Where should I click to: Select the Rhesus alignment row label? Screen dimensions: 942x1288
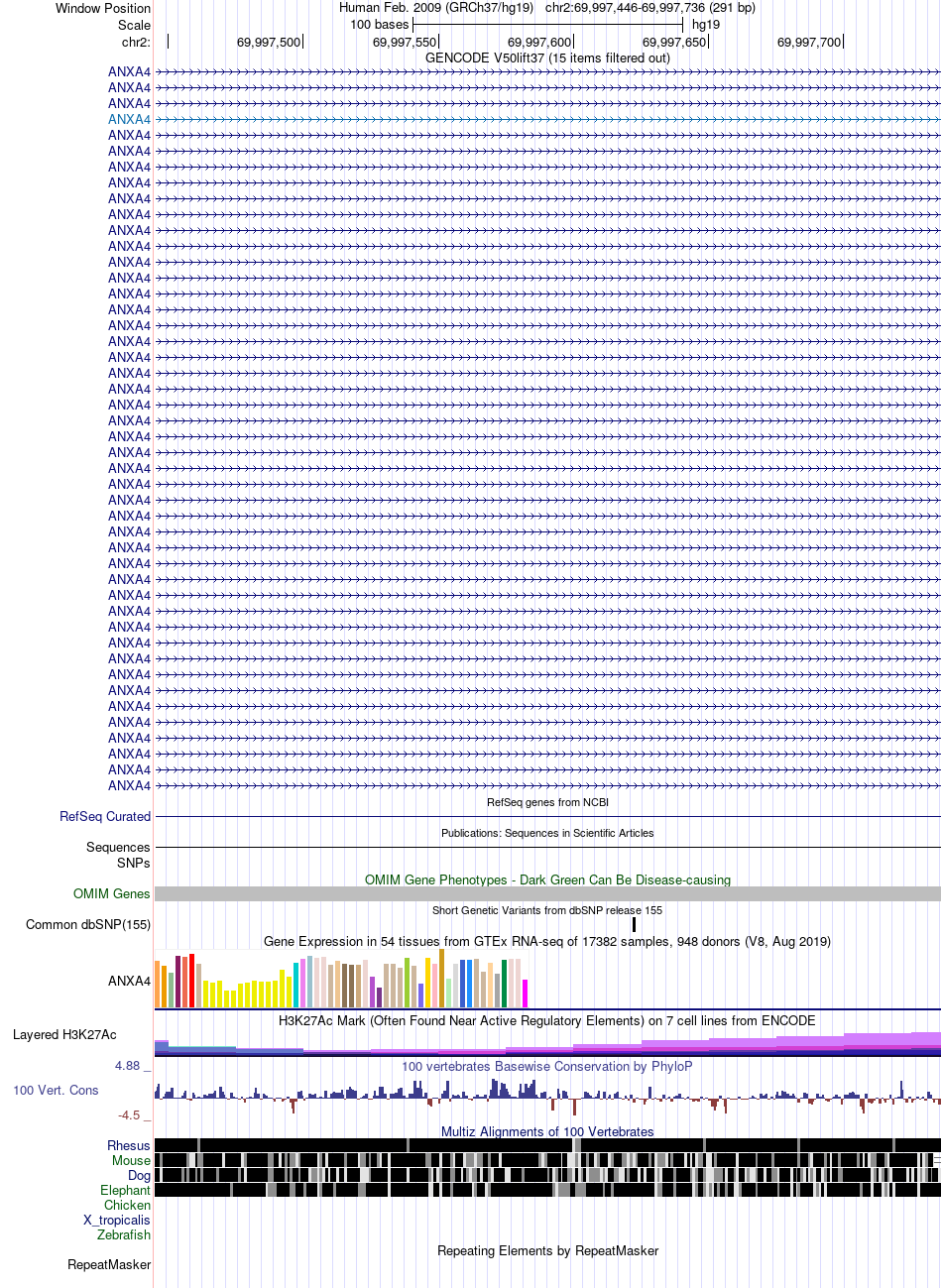point(129,1146)
